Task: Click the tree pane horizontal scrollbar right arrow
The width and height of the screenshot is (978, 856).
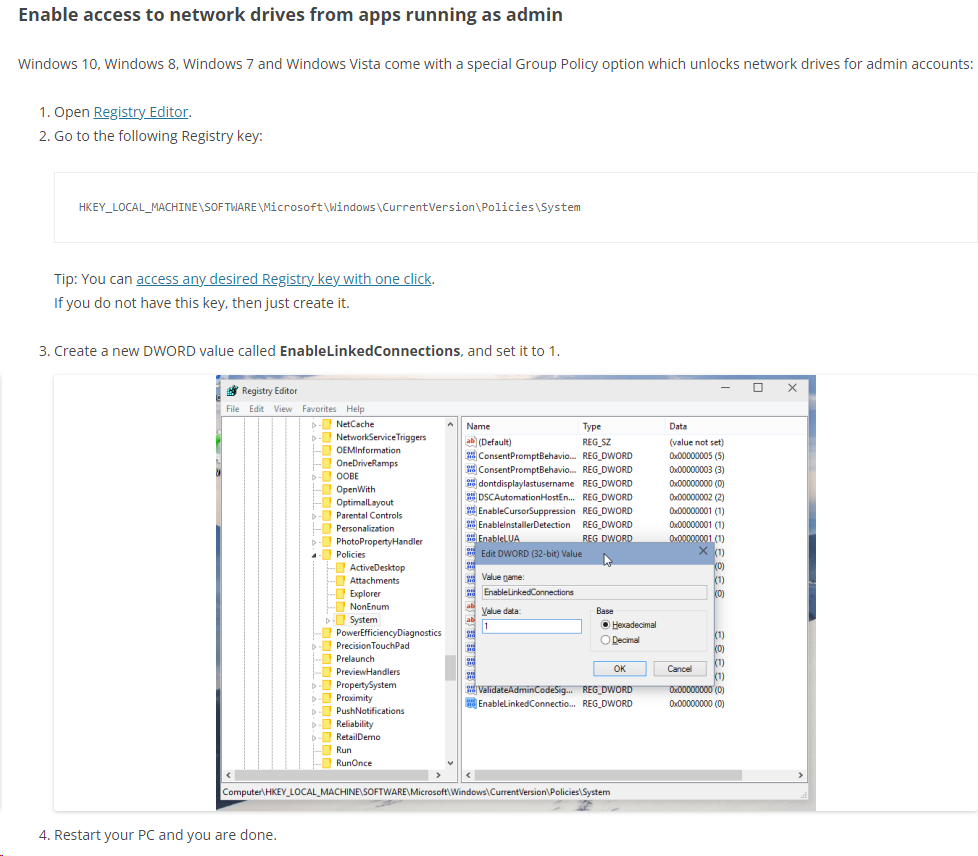Action: point(438,776)
